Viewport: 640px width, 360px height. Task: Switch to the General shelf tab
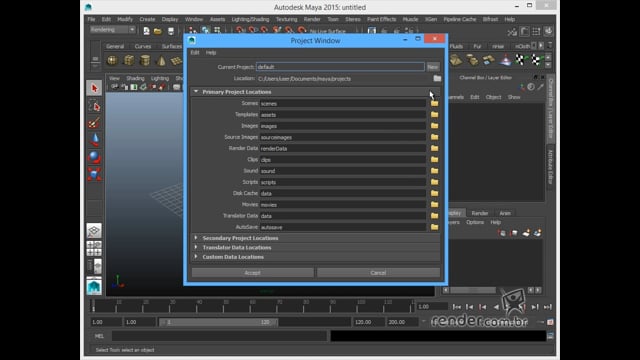(x=115, y=47)
